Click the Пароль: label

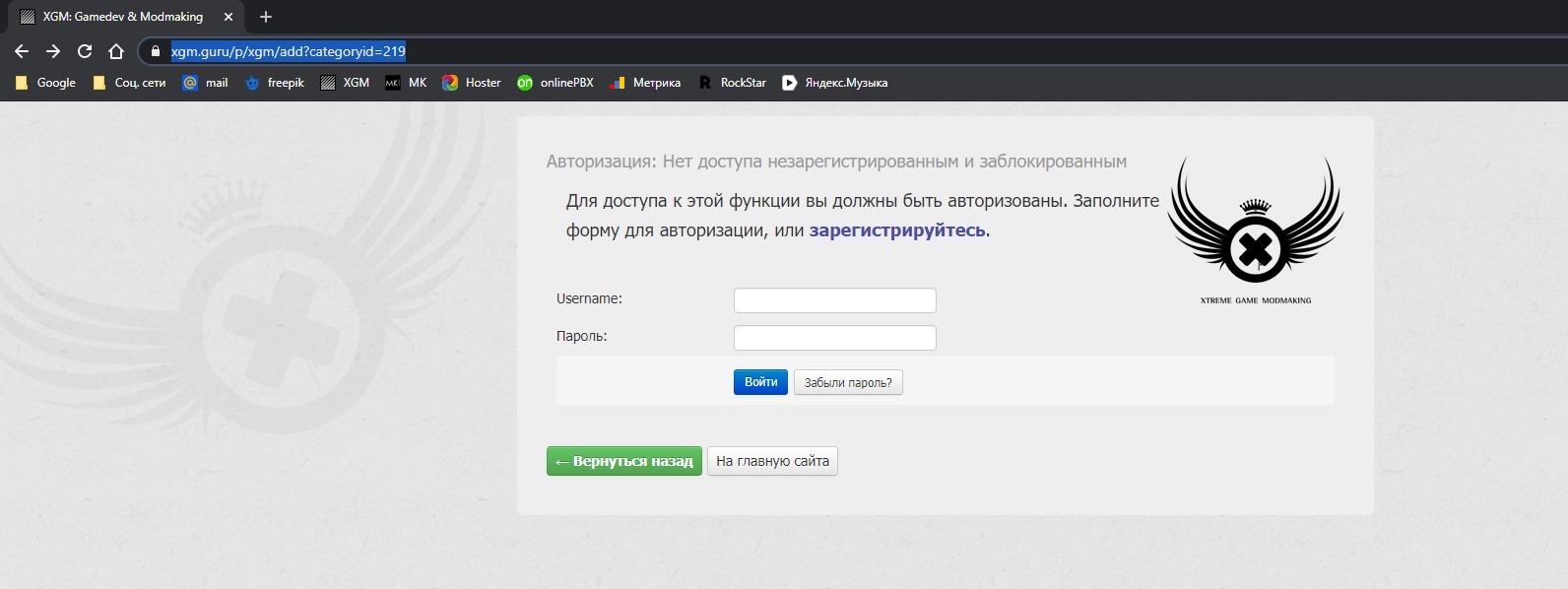(x=581, y=336)
